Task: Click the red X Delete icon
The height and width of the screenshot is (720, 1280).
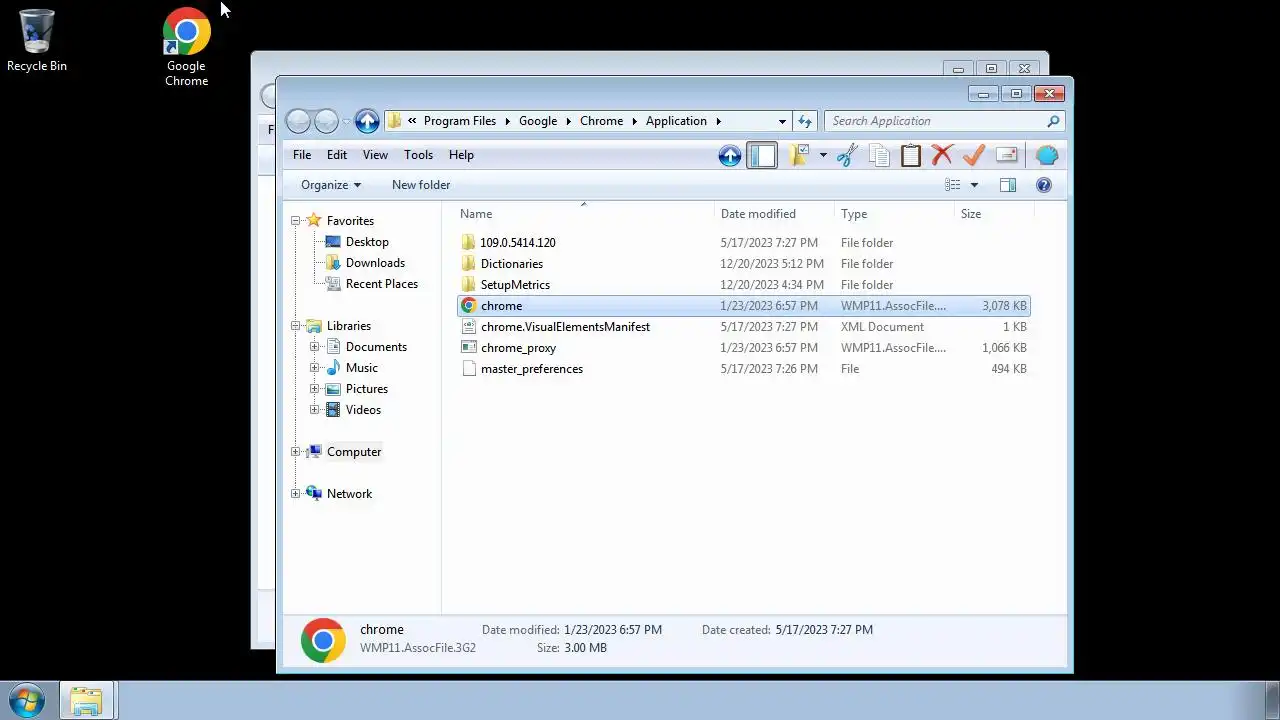Action: (x=942, y=155)
